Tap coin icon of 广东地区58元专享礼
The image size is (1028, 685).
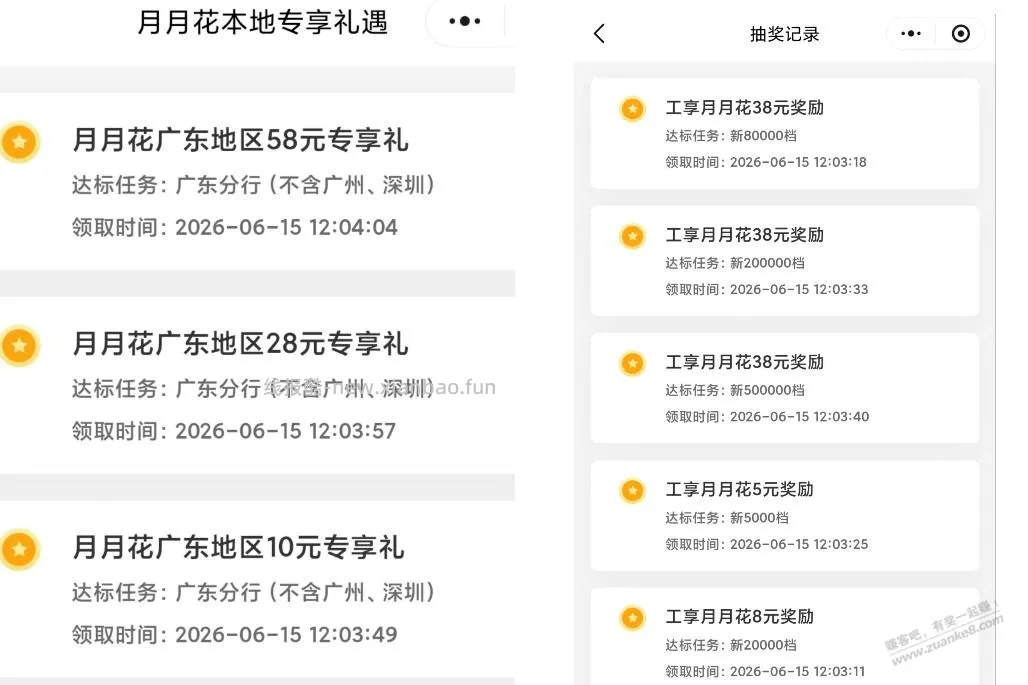[x=20, y=142]
